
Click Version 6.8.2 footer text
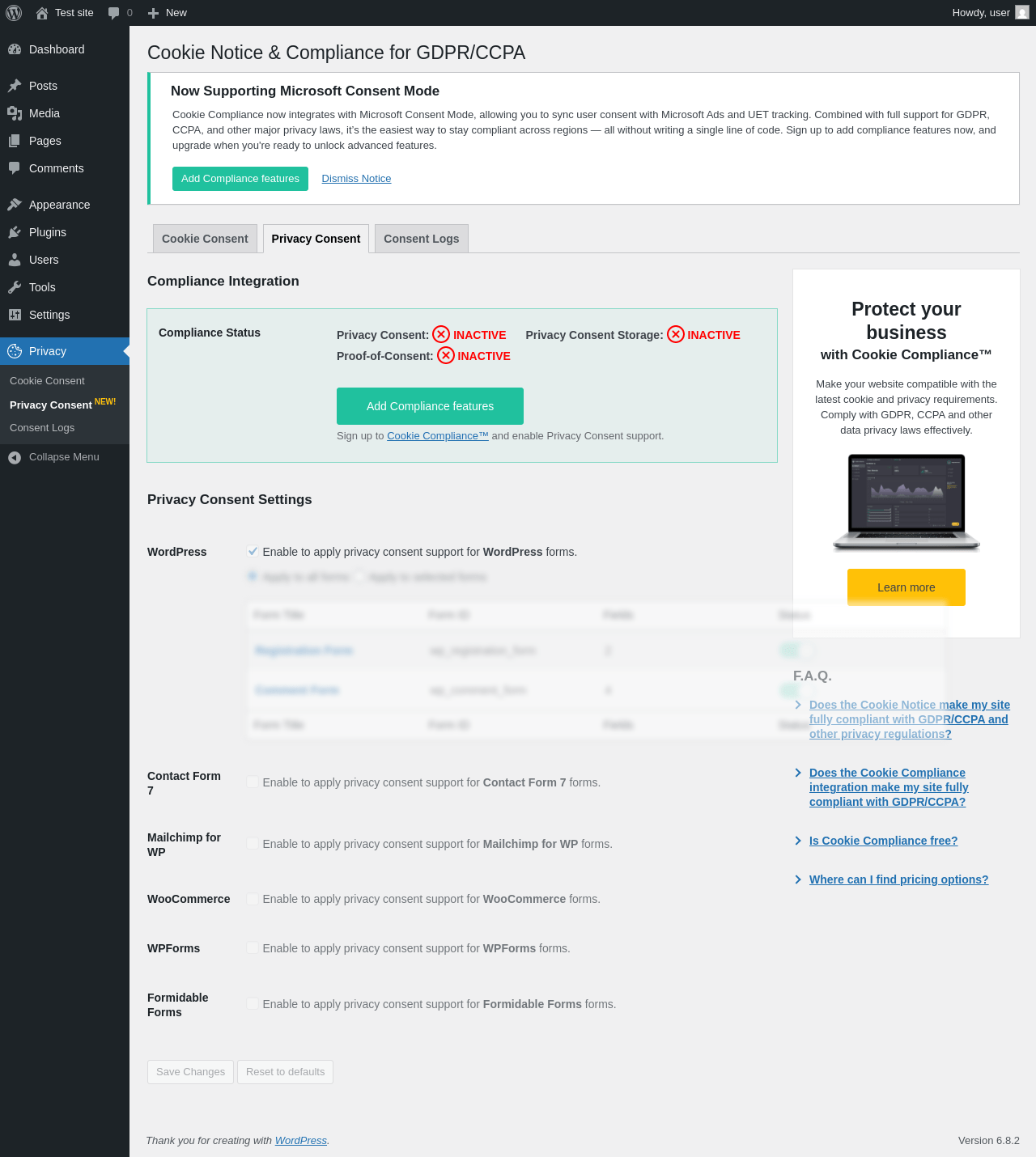[989, 1141]
